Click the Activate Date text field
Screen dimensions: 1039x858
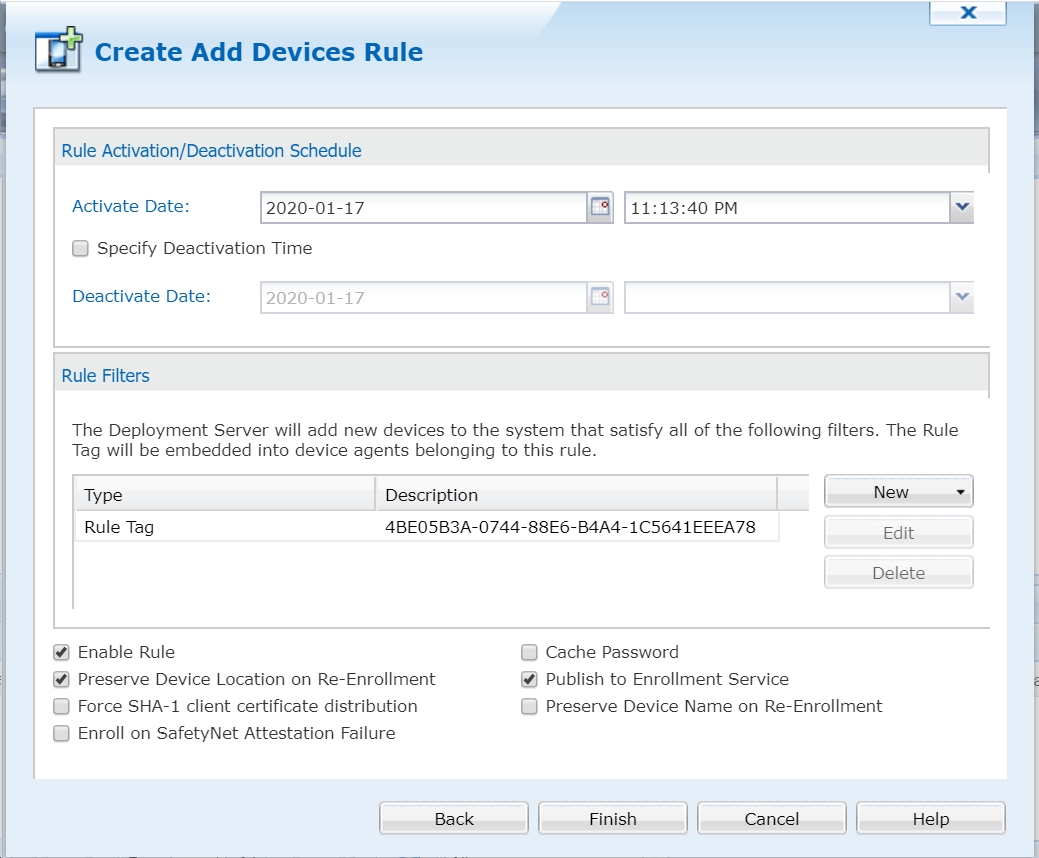(422, 209)
